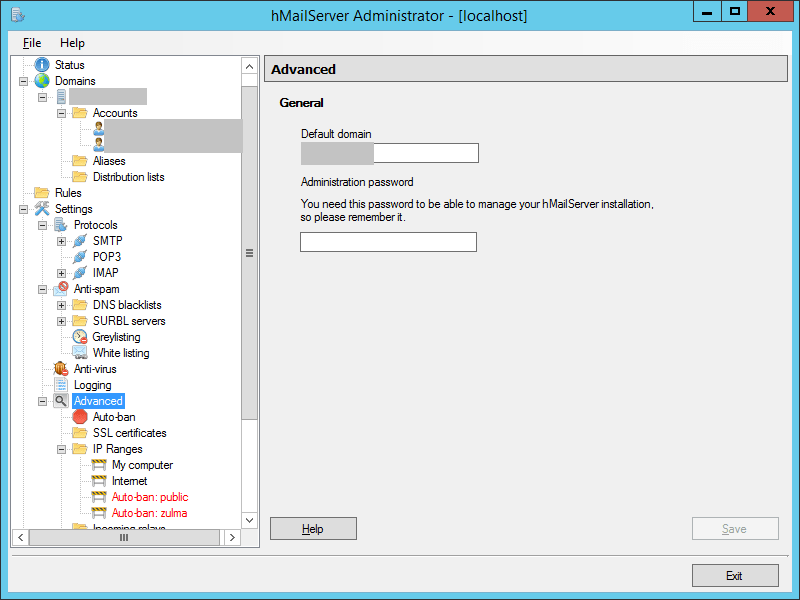Screen dimensions: 800x600
Task: Click the Status info icon
Action: [42, 65]
